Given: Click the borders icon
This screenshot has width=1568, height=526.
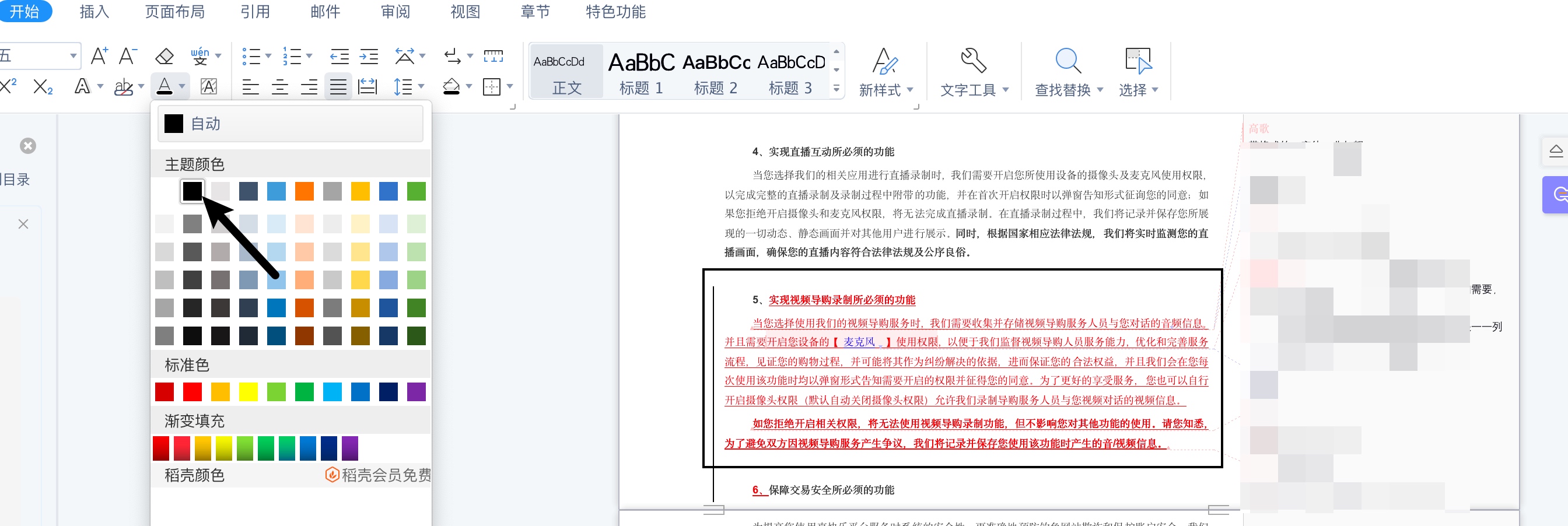Looking at the screenshot, I should point(492,86).
